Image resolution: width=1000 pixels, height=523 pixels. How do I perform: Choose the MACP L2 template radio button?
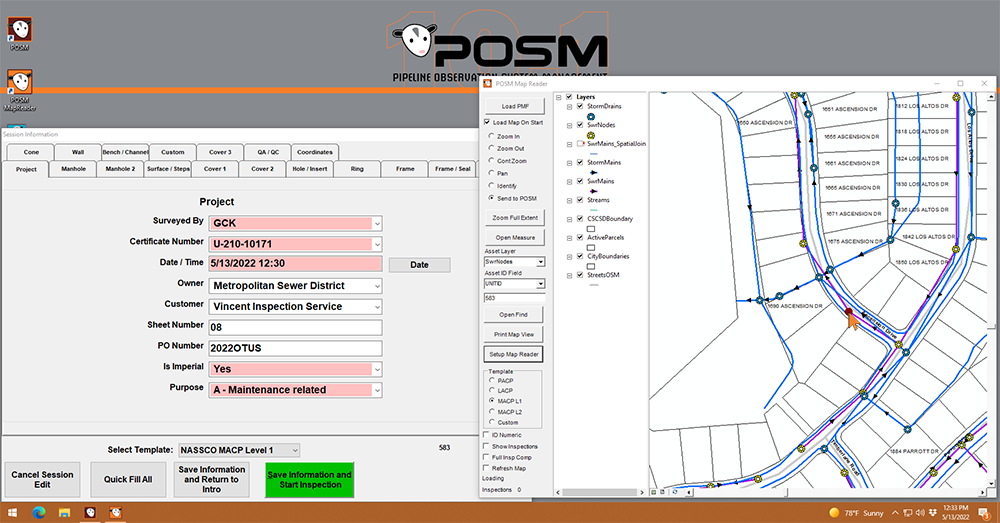pos(492,411)
